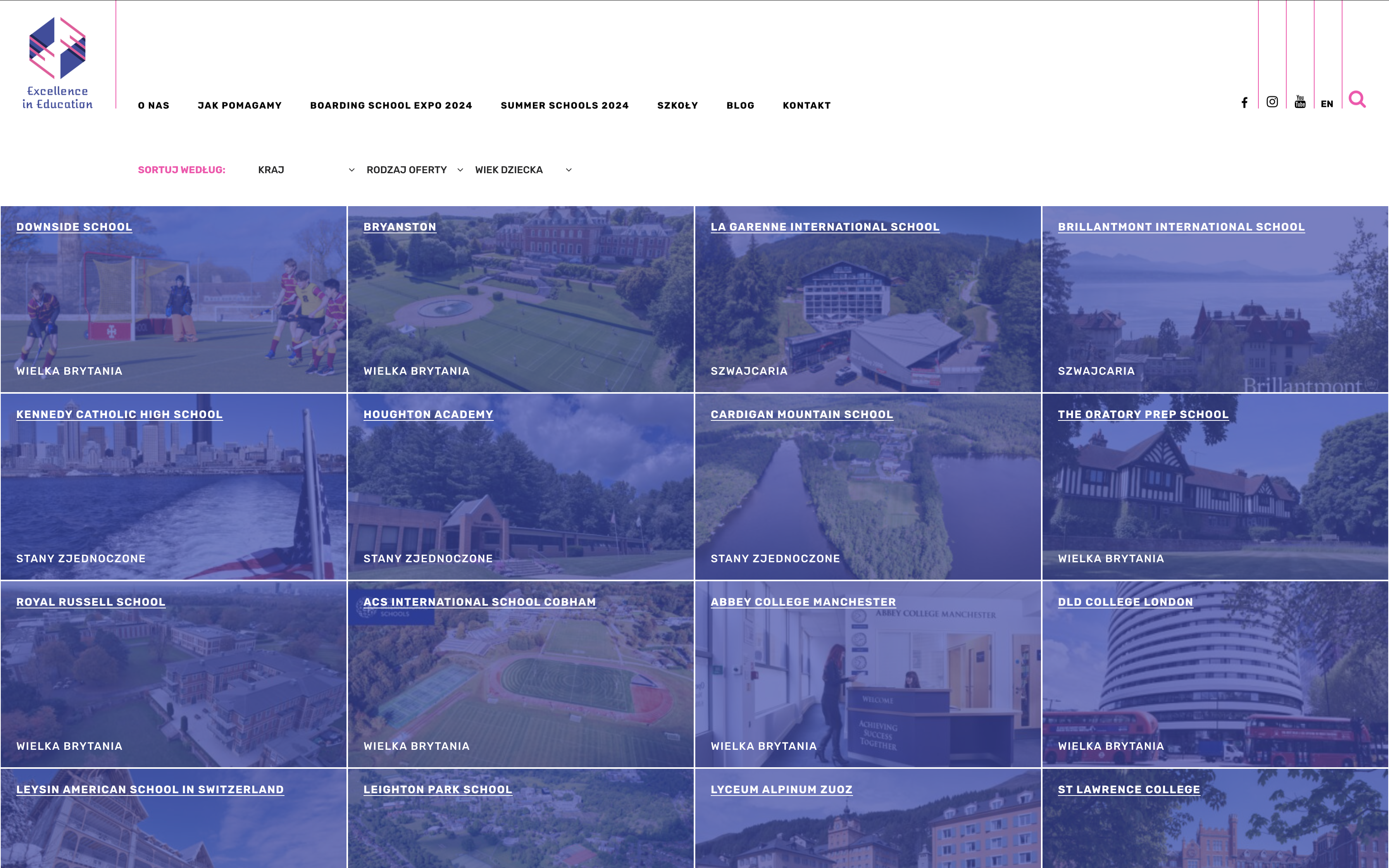Image resolution: width=1389 pixels, height=868 pixels.
Task: Open Cardigan Mountain School link
Action: tap(802, 415)
